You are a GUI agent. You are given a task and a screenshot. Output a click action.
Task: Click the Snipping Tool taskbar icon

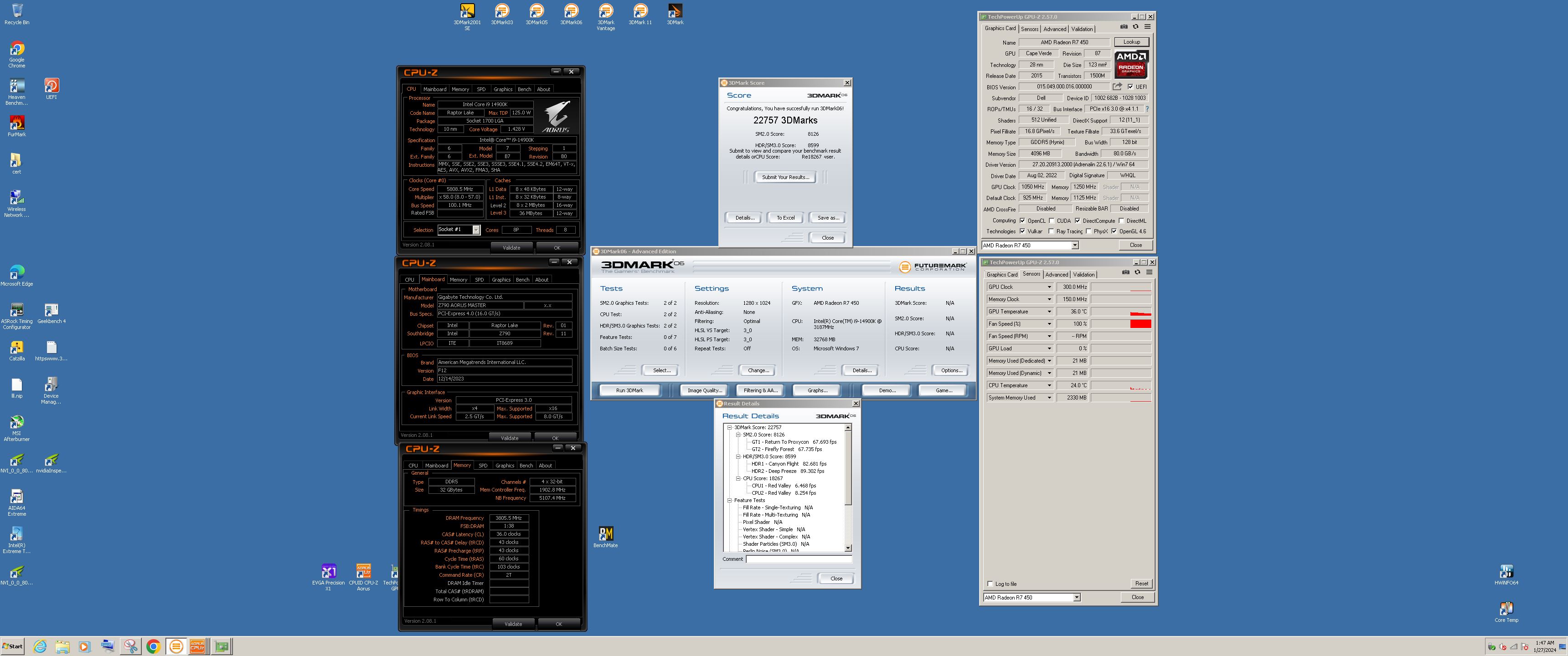point(130,646)
